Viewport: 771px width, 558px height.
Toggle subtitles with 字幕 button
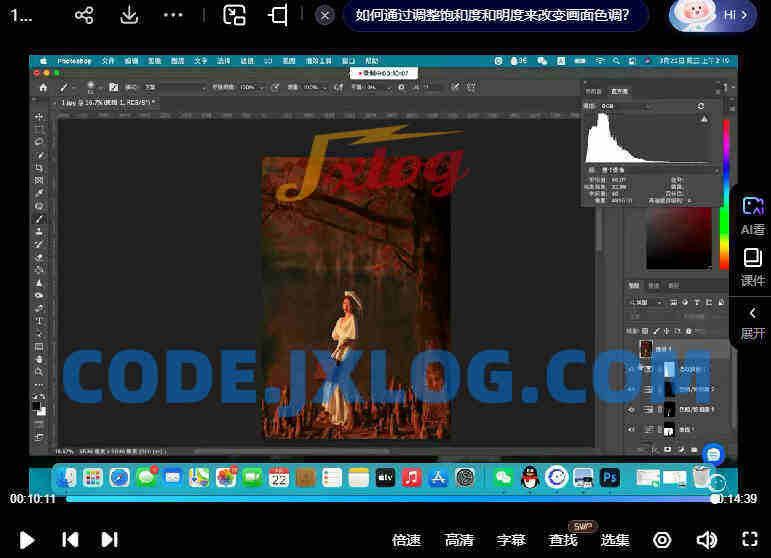click(511, 540)
